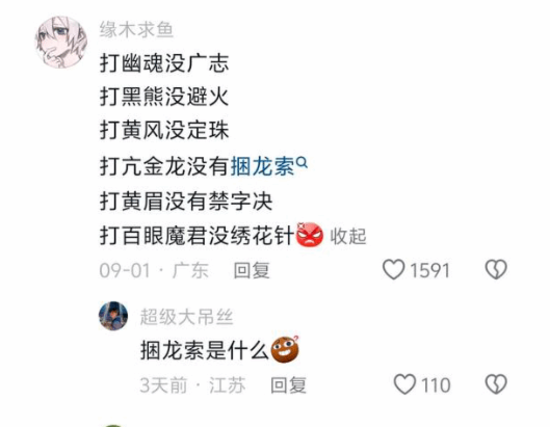Follow the blue 捆龙索 search link
550x427 pixels.
[262, 166]
